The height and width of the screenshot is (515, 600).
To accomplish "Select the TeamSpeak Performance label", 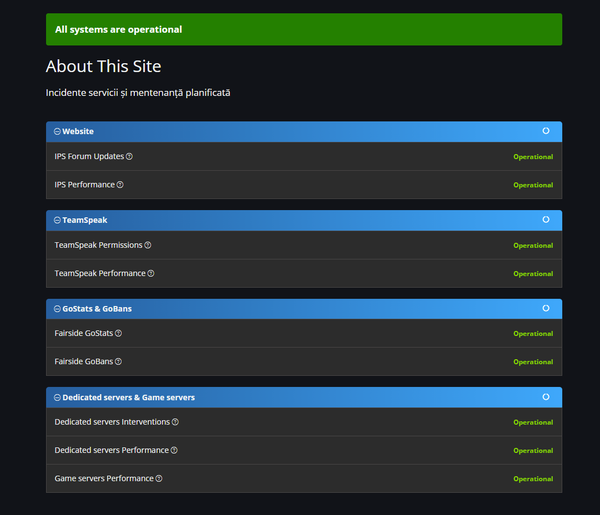I will [x=100, y=274].
